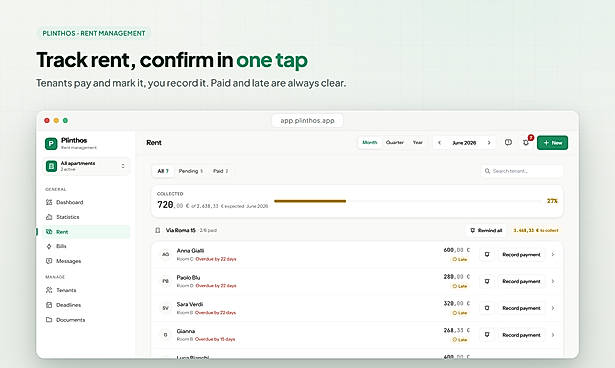
Task: Open the messages icon in header
Action: (x=508, y=142)
